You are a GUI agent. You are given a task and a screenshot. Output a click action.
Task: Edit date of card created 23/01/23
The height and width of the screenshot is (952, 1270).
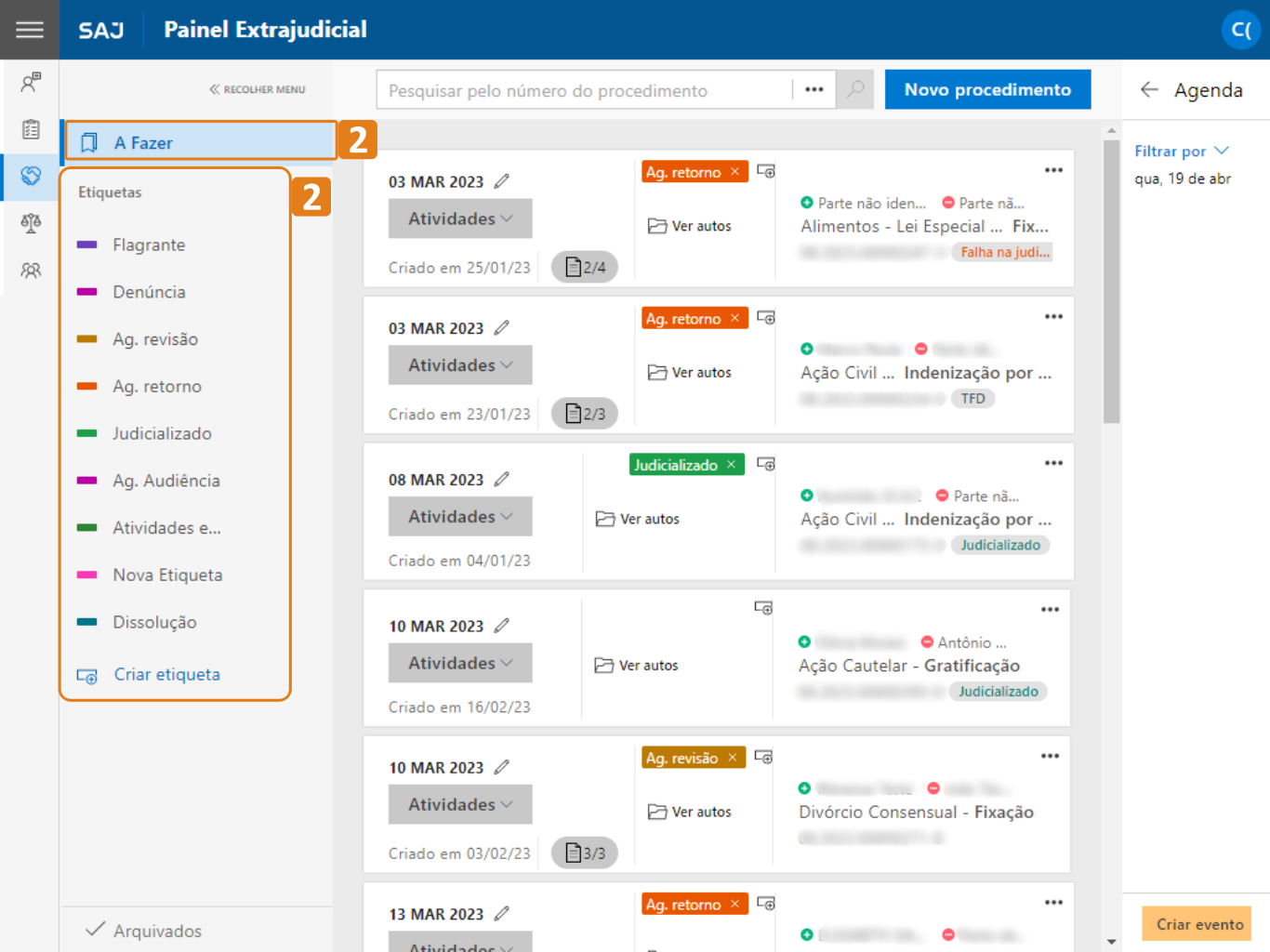click(x=501, y=328)
